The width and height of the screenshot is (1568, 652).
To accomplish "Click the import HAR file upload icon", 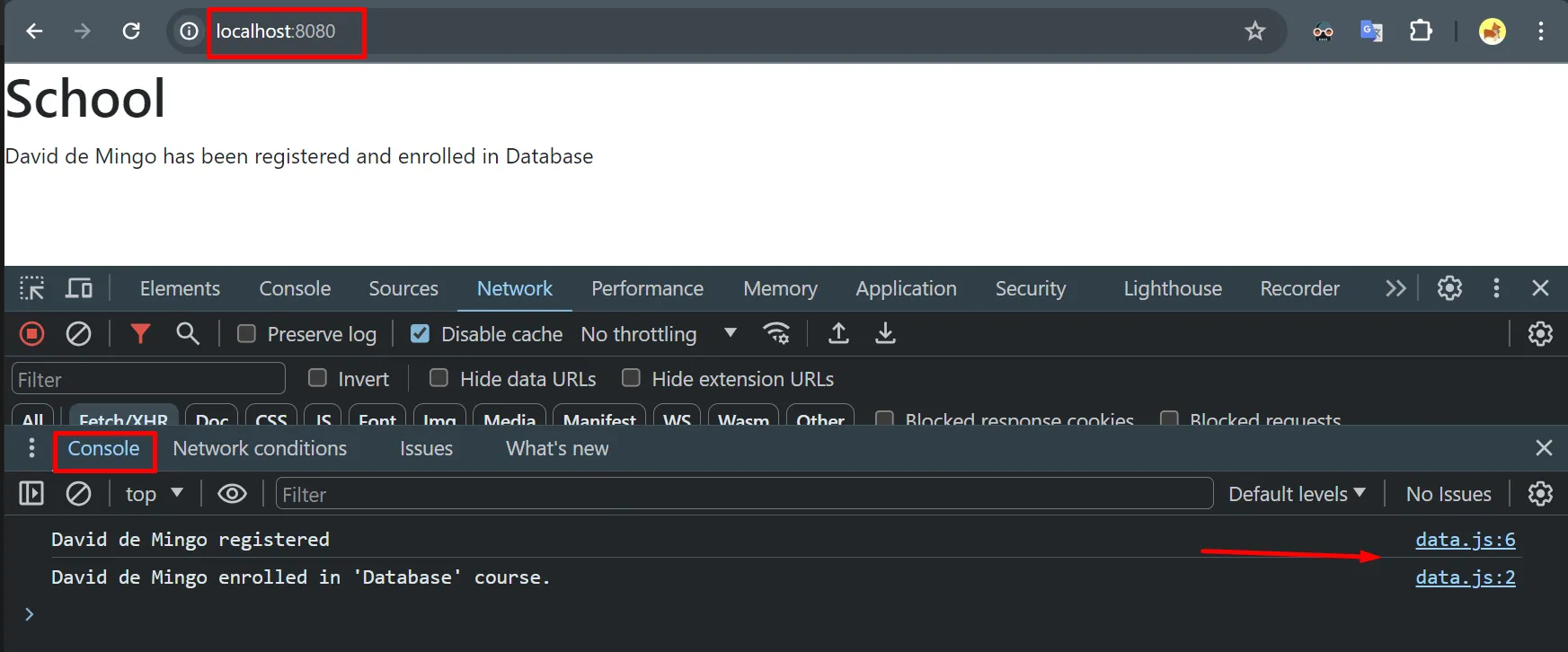I will click(838, 334).
